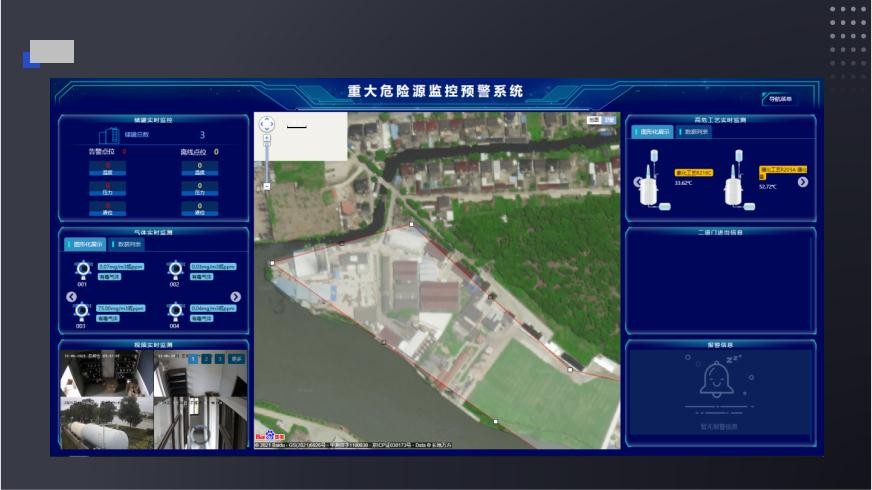Screen dimensions: 872x490
Task: Go to video page 3
Action: click(x=220, y=359)
